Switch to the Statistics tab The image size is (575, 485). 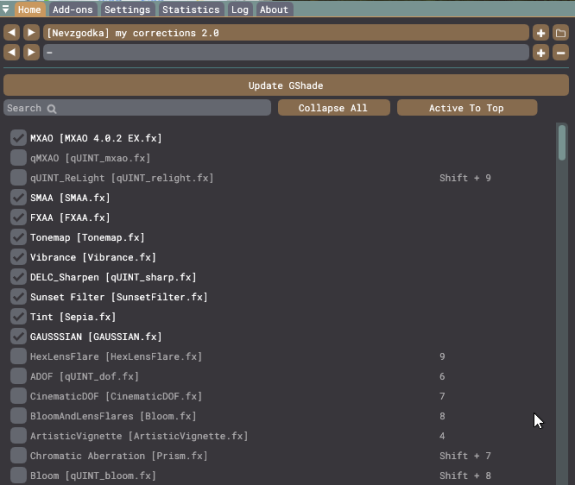pos(191,10)
